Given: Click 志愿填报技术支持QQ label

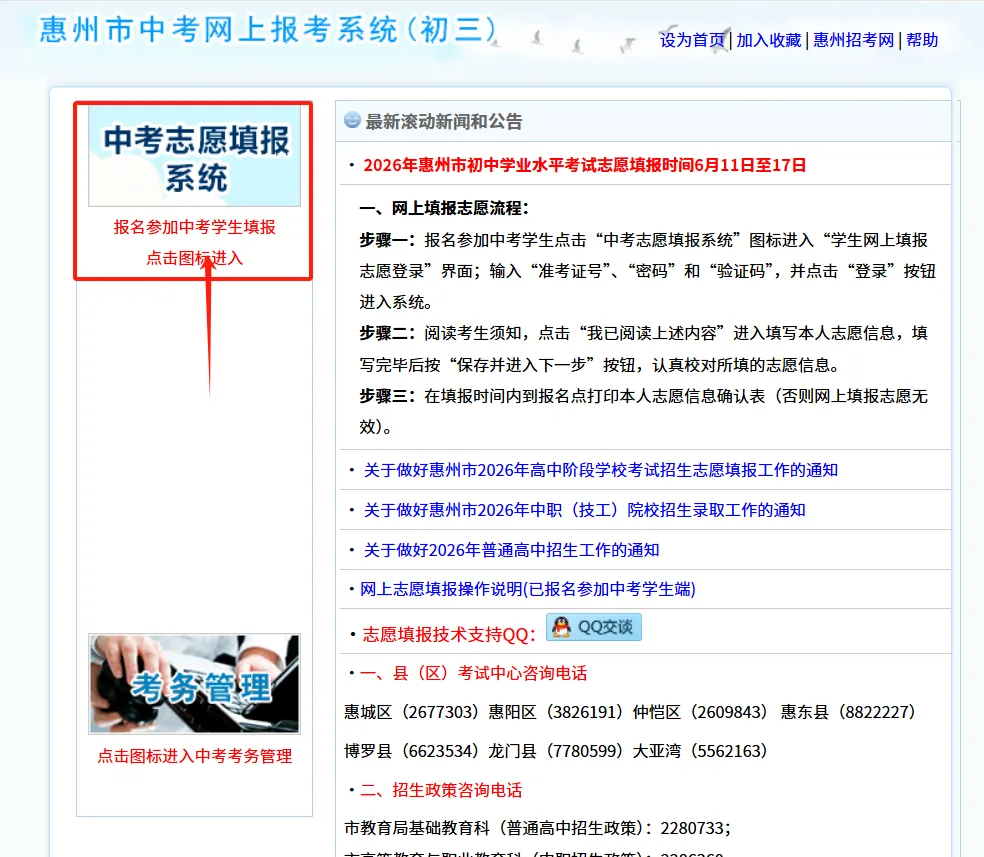Looking at the screenshot, I should pos(449,634).
